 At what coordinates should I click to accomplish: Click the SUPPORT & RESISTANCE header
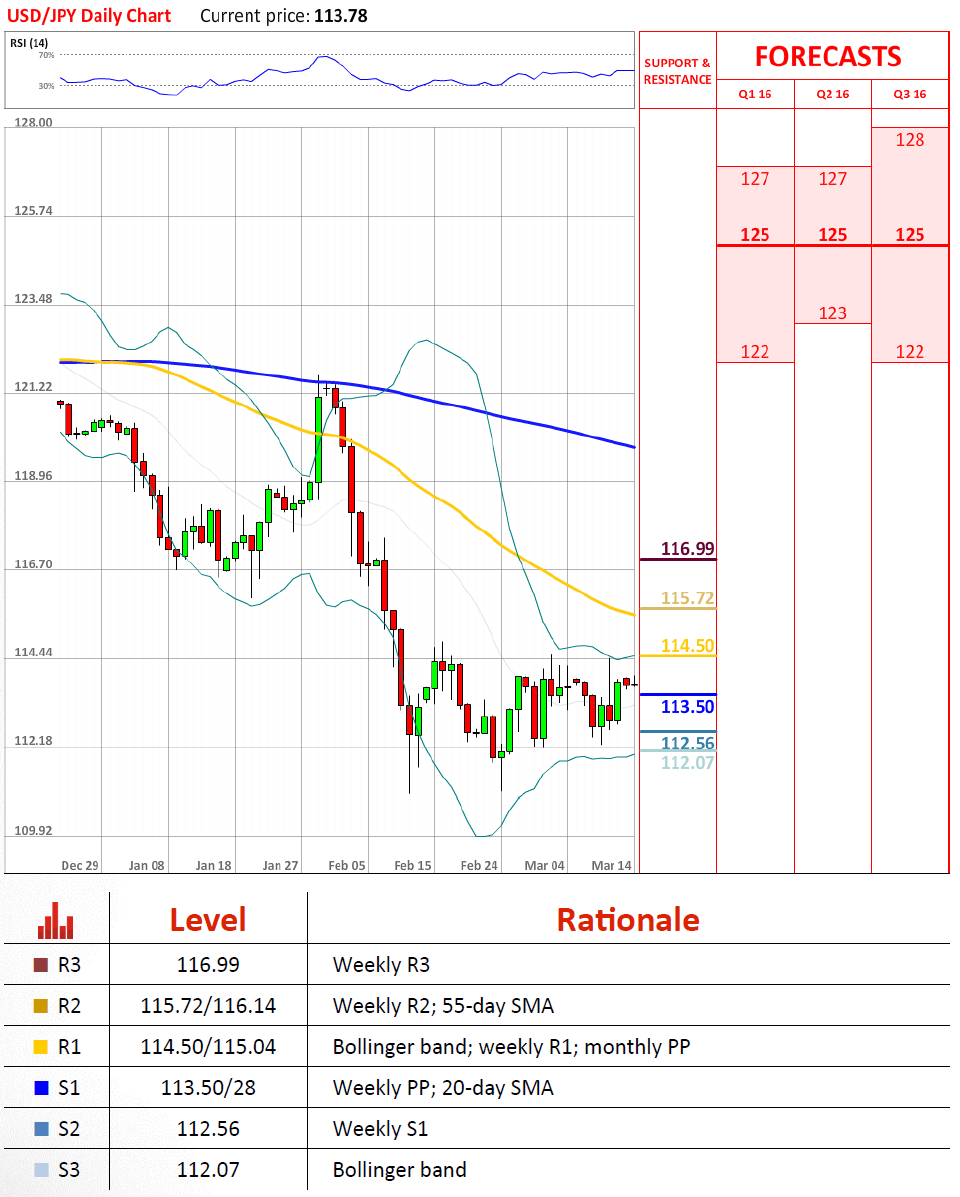pos(678,71)
